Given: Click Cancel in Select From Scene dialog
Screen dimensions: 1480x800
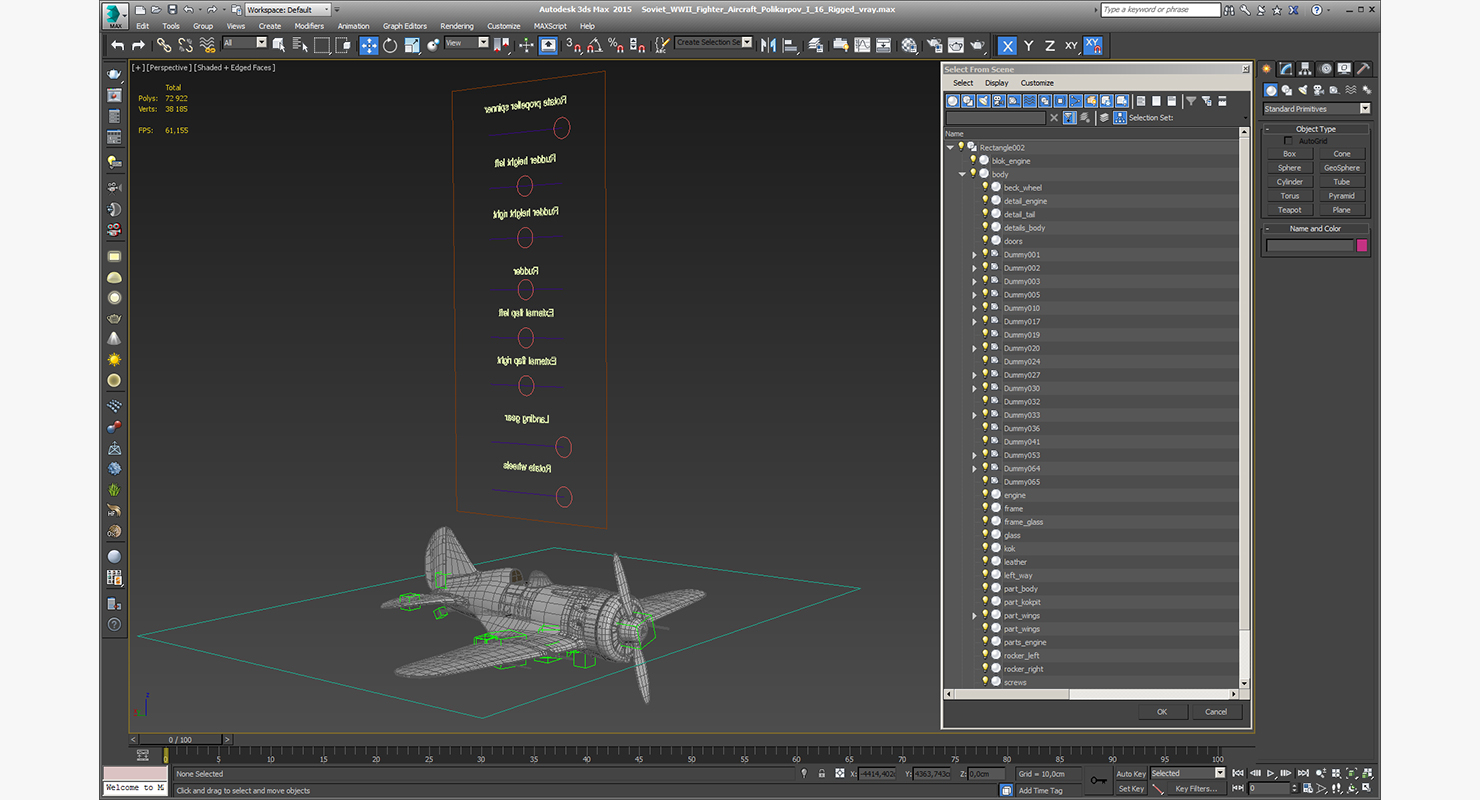Looking at the screenshot, I should pyautogui.click(x=1216, y=712).
